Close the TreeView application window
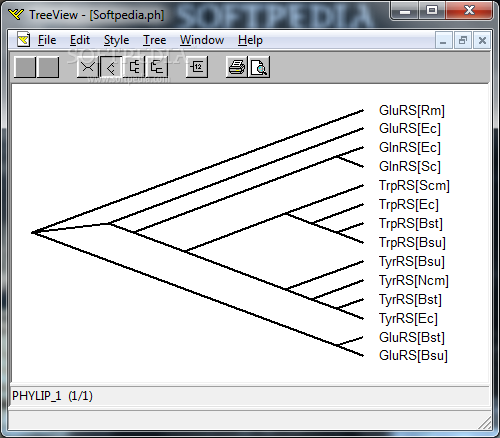The height and width of the screenshot is (438, 500). click(469, 10)
